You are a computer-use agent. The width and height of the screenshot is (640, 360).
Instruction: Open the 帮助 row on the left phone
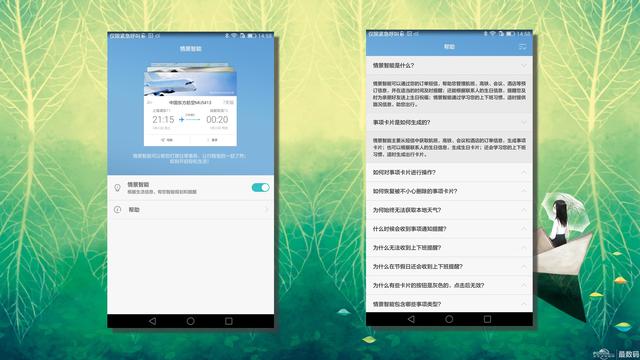click(x=191, y=209)
